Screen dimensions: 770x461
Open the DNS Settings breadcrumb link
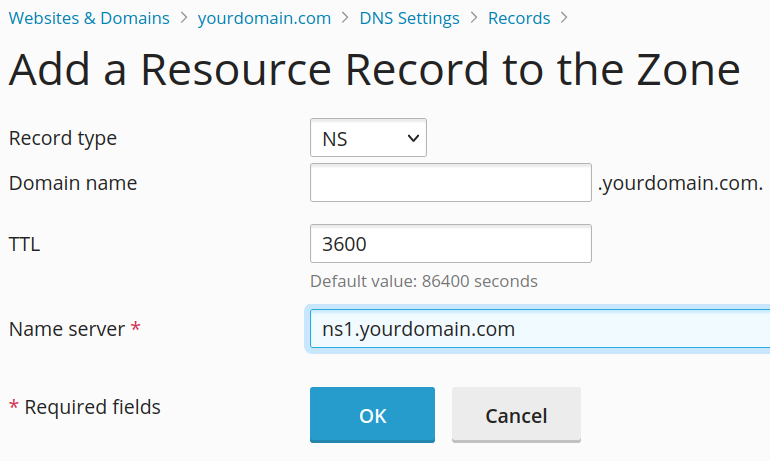409,18
